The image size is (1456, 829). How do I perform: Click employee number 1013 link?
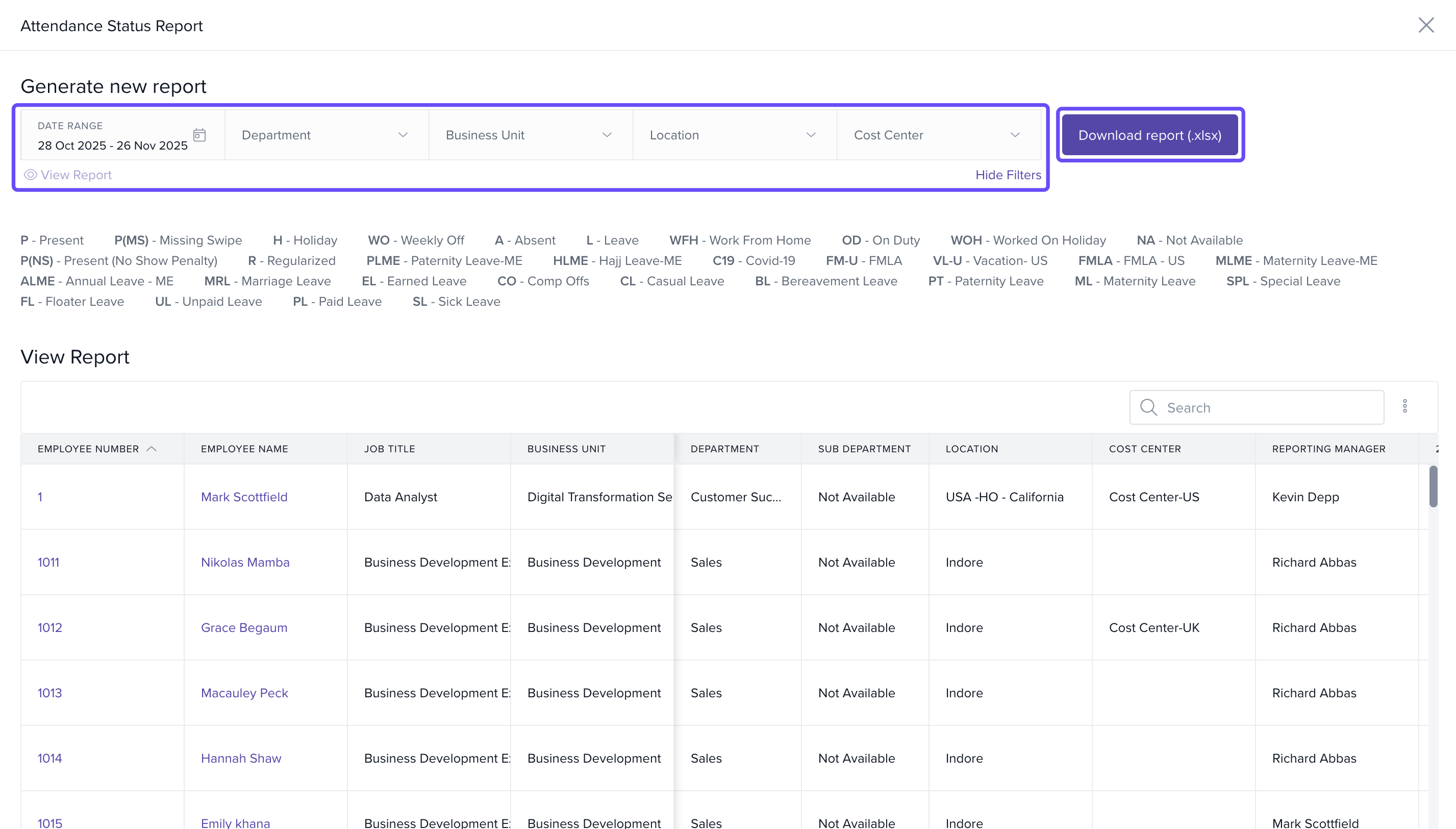(49, 693)
